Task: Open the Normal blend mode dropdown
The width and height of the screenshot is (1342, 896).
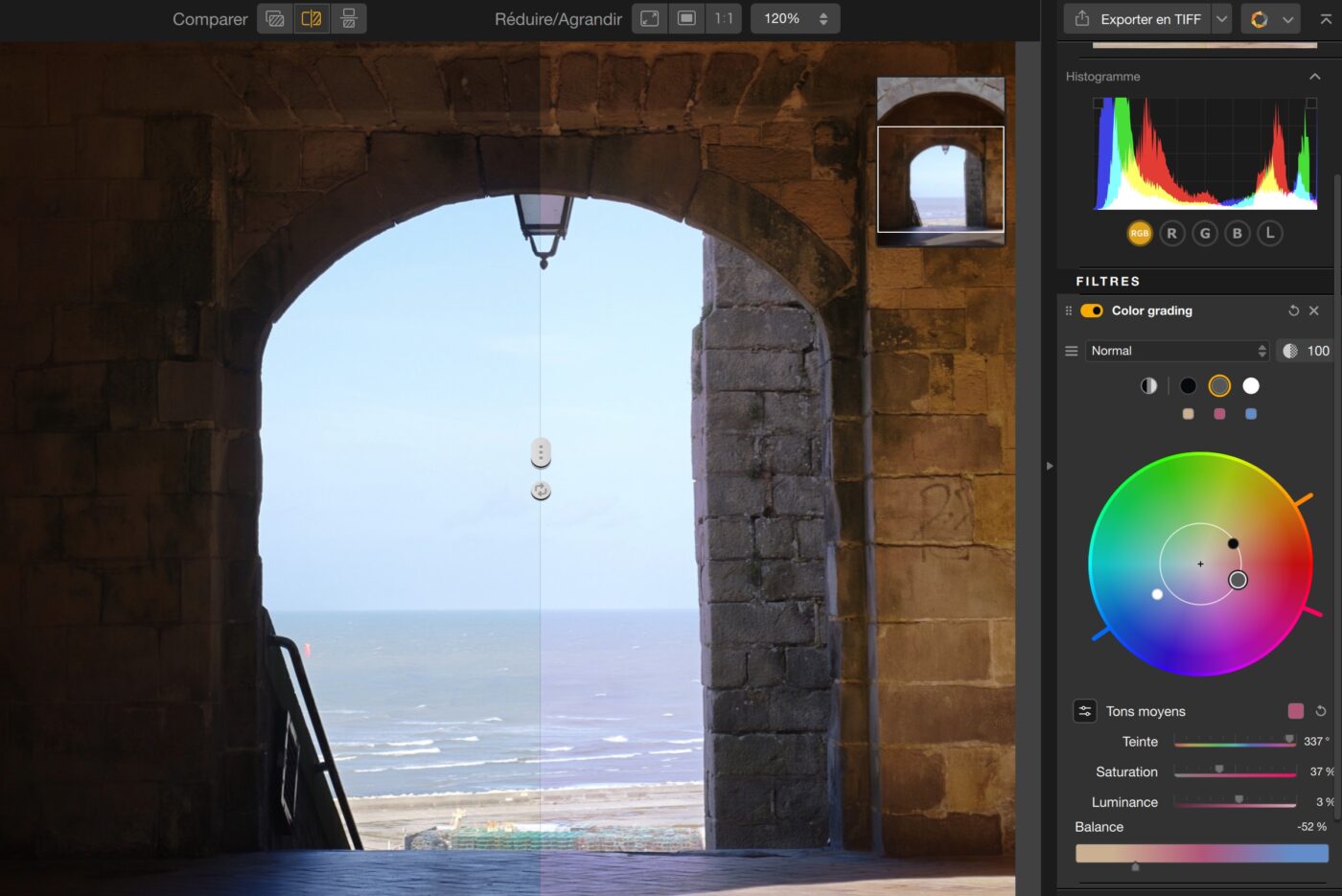Action: [1177, 351]
